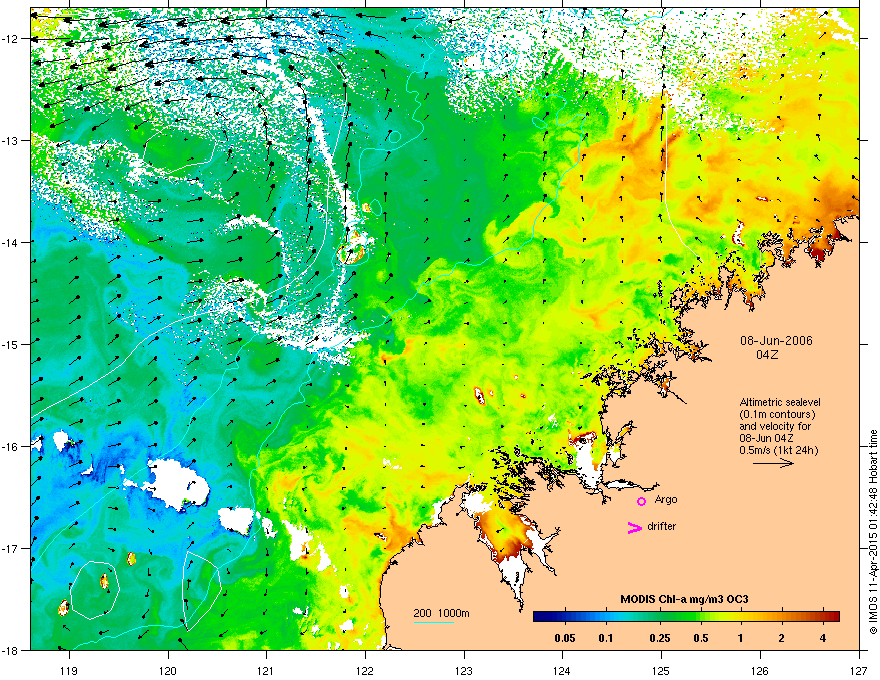Click the '0.5m/s (1kt 24h)' scale text
Screen dimensions: 880x680
(779, 450)
